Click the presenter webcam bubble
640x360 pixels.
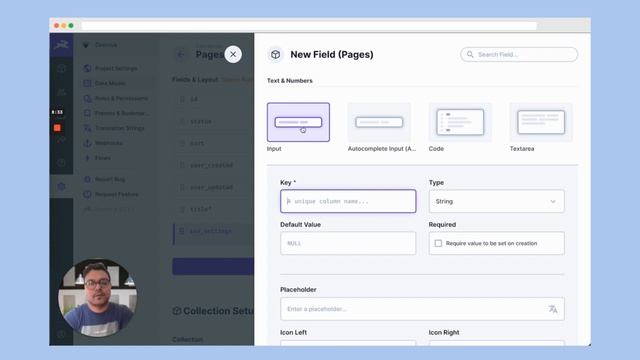pos(98,298)
